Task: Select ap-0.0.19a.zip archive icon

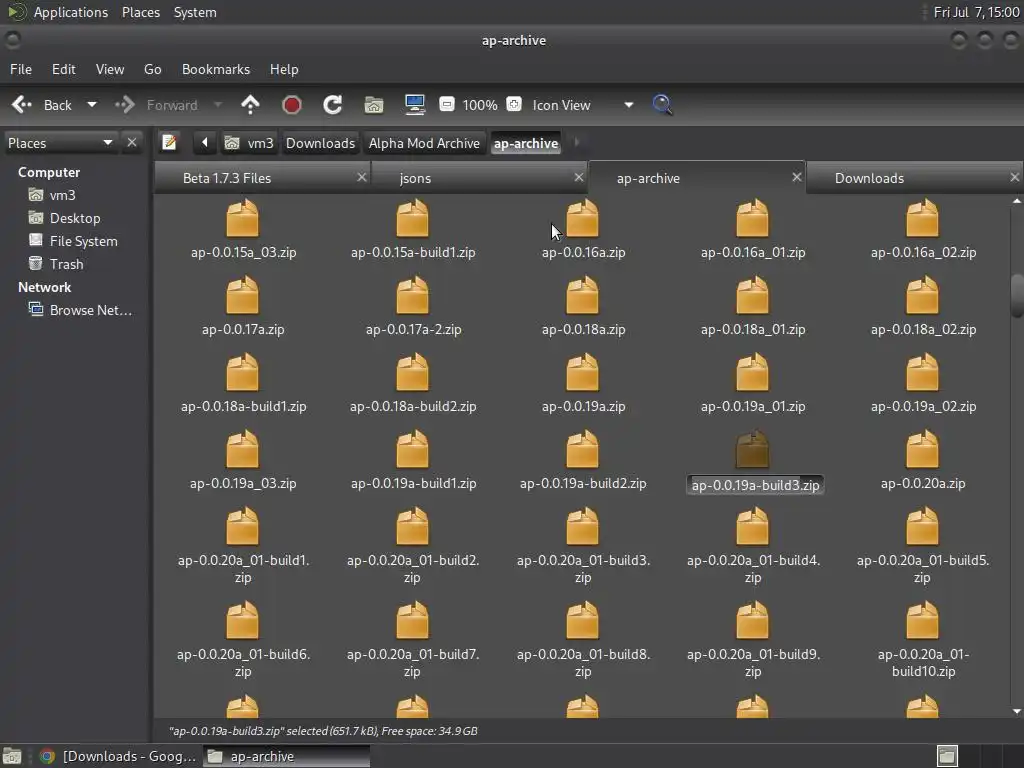Action: (583, 372)
